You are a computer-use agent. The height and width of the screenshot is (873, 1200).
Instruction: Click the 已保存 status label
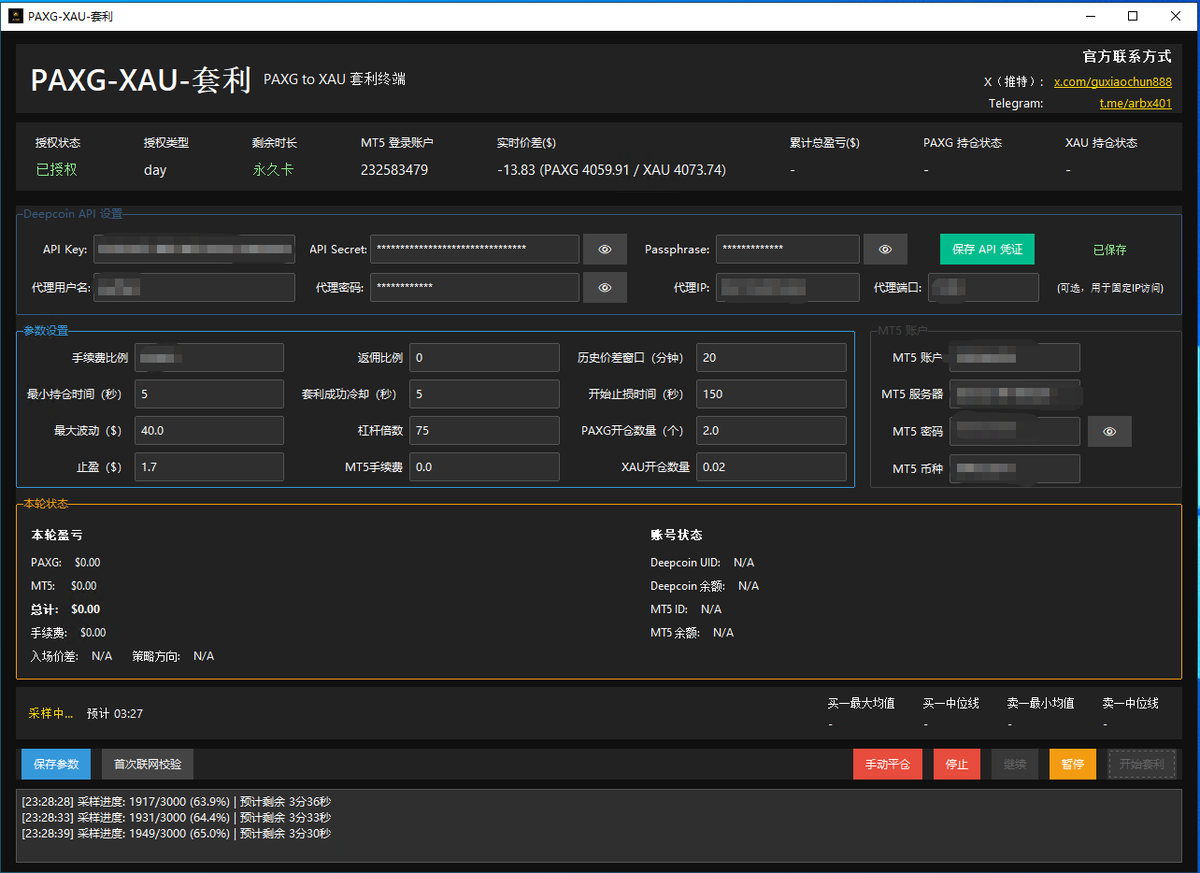tap(1109, 250)
